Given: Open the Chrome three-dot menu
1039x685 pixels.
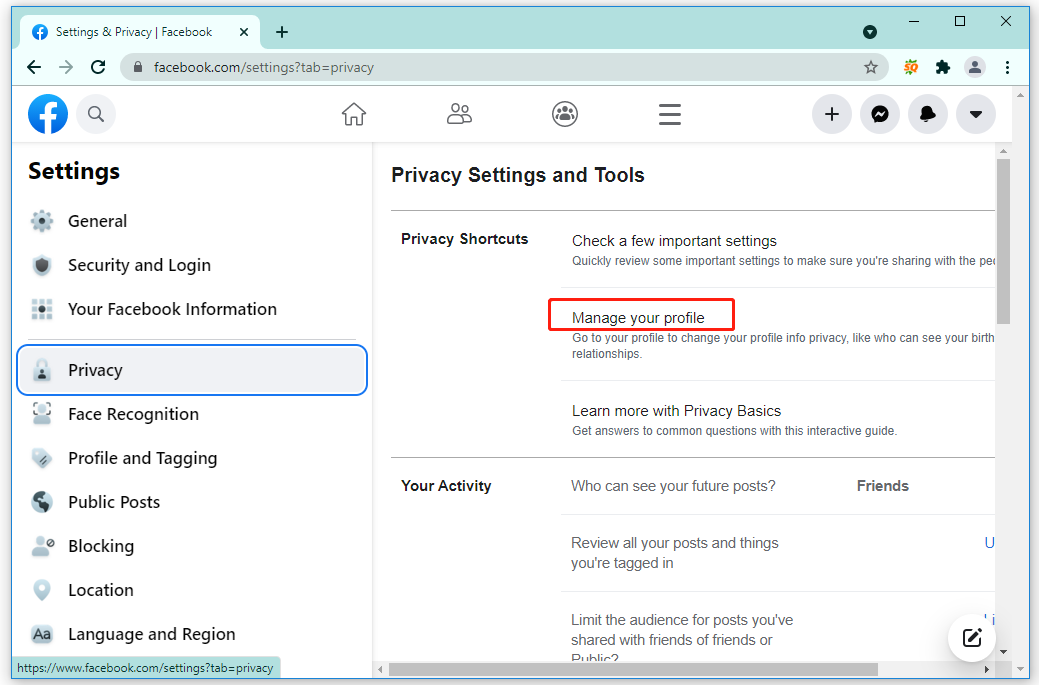Looking at the screenshot, I should 1007,67.
